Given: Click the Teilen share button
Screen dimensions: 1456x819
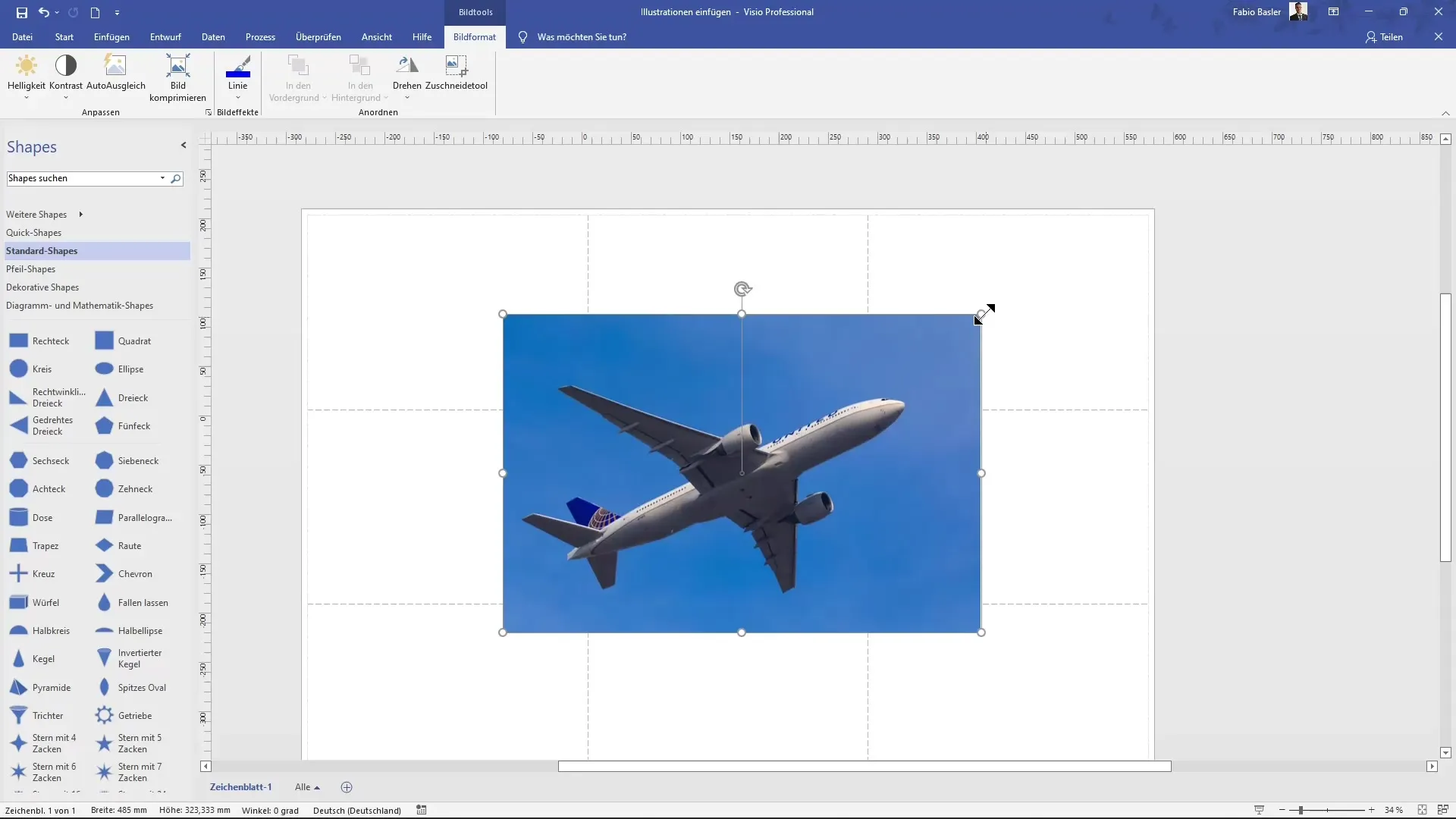Looking at the screenshot, I should 1385,36.
